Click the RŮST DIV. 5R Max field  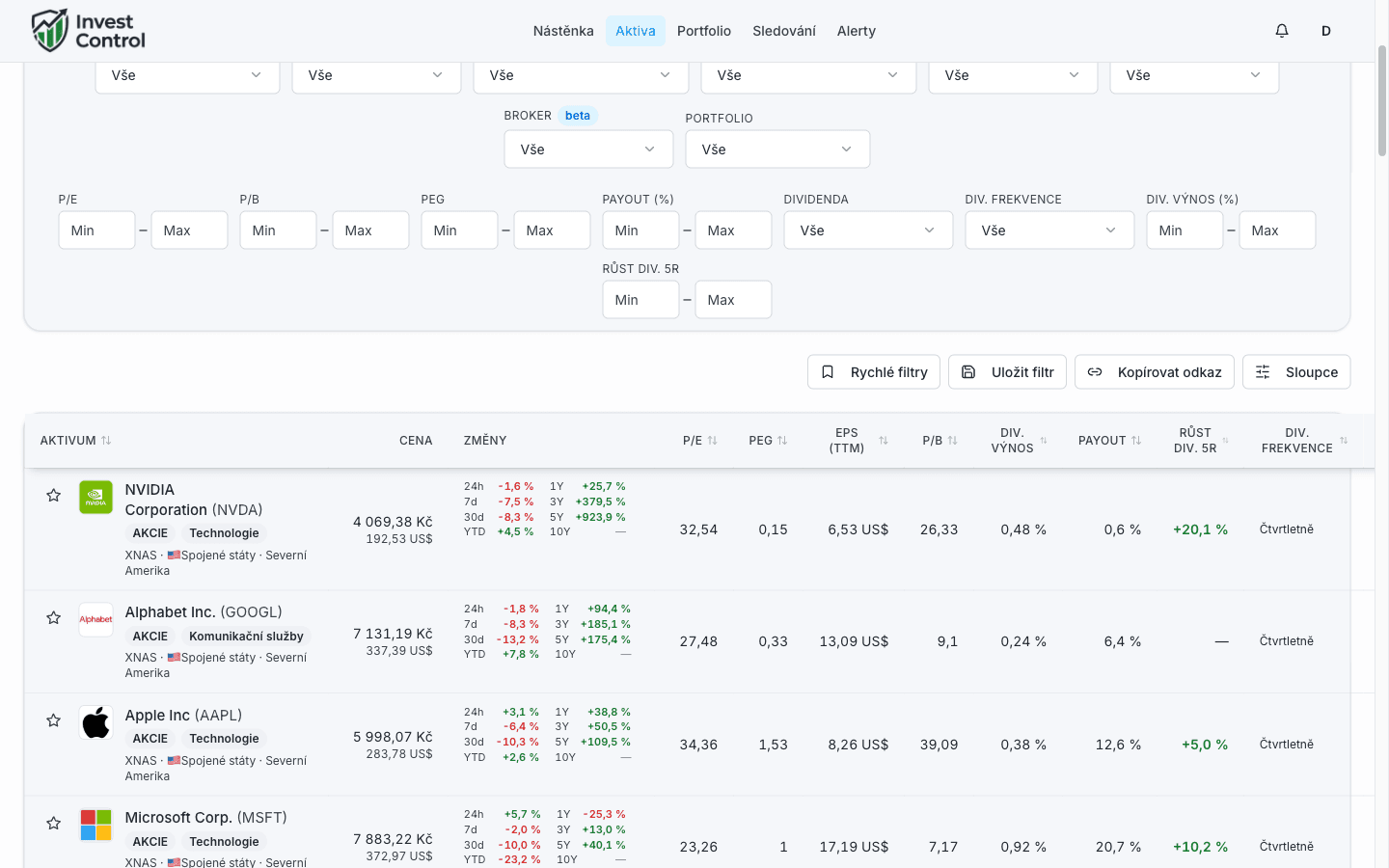[733, 300]
